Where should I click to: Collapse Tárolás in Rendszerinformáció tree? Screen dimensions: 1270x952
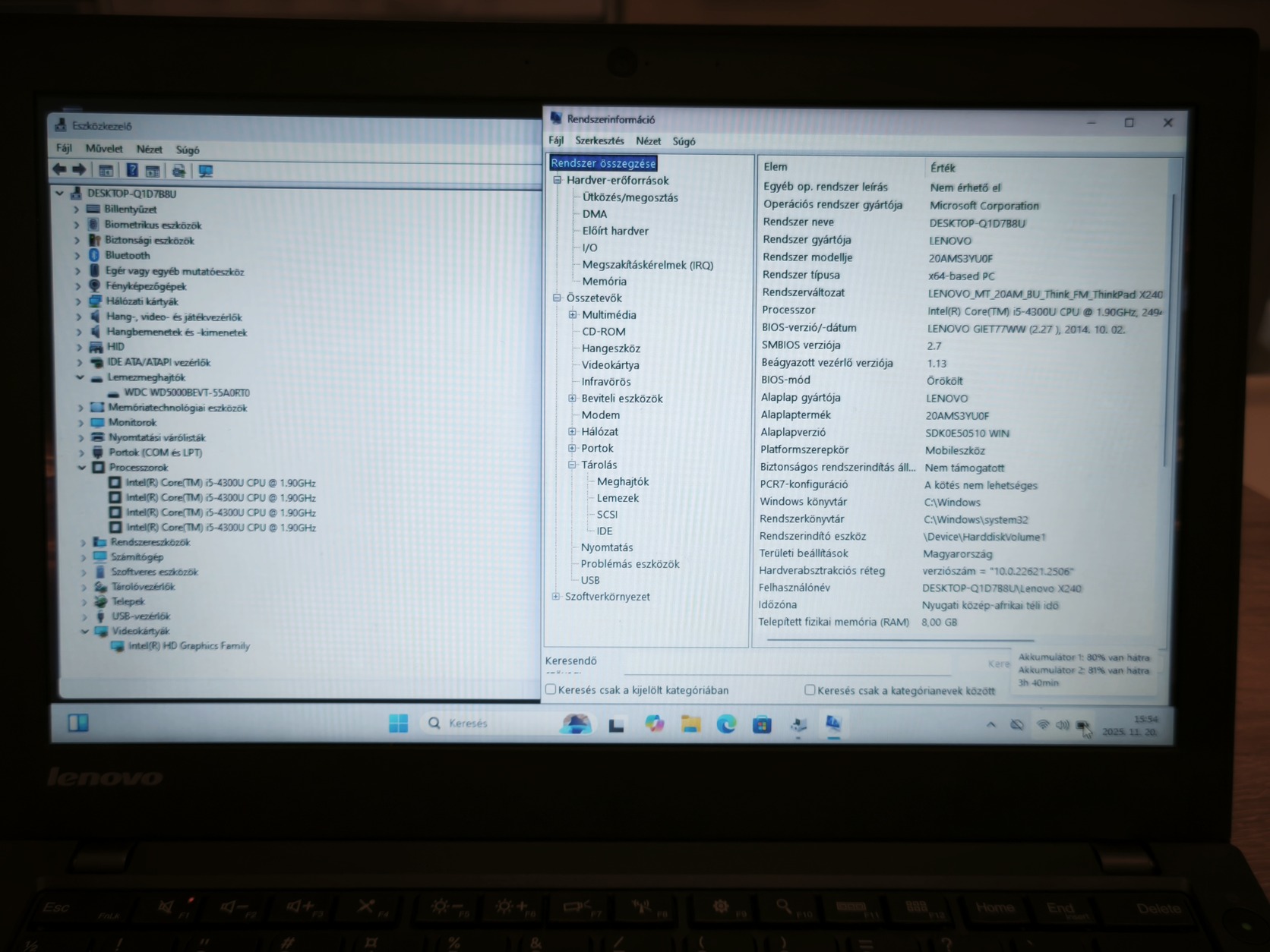572,465
